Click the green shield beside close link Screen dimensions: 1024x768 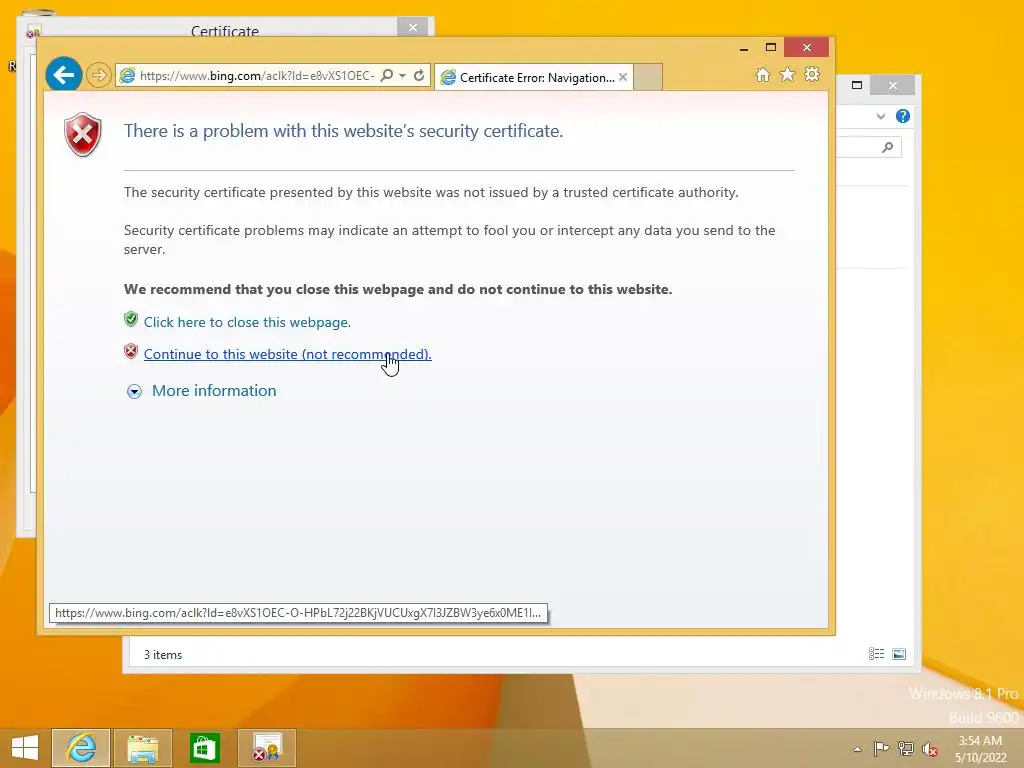pyautogui.click(x=131, y=319)
